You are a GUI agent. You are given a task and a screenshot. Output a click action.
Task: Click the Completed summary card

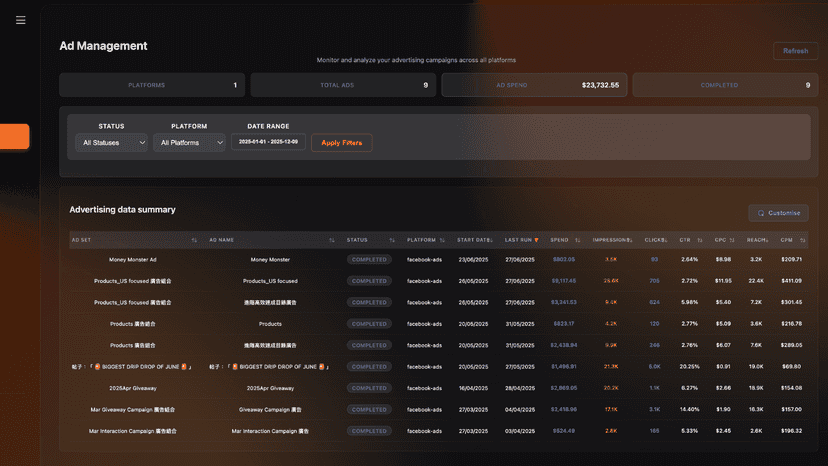pyautogui.click(x=725, y=85)
